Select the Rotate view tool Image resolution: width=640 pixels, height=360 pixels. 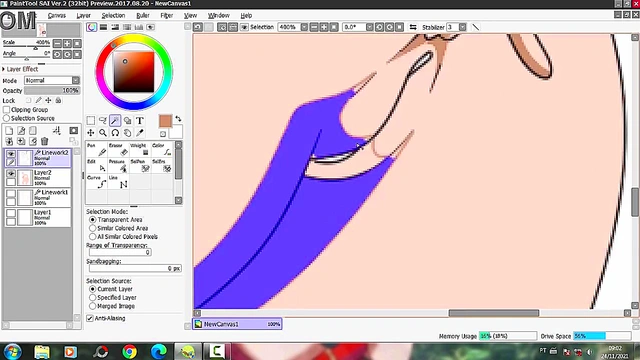click(x=115, y=133)
